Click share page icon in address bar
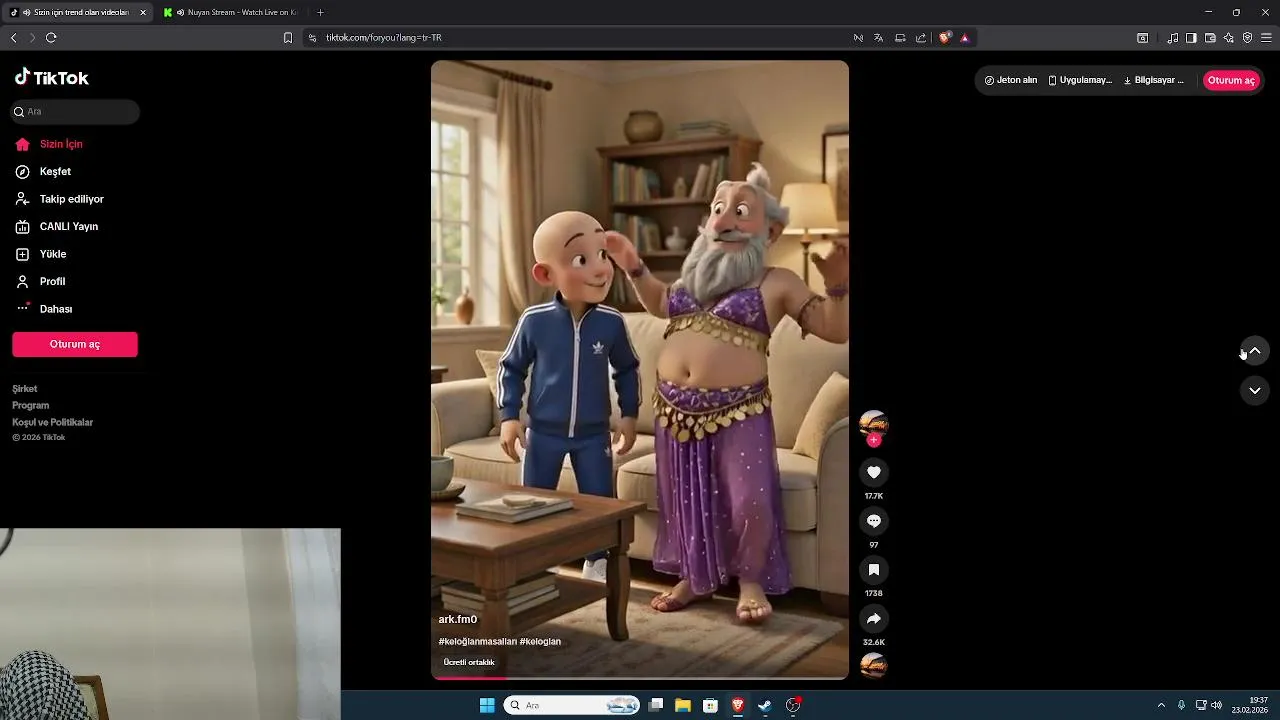Viewport: 1280px width, 720px height. 920,38
